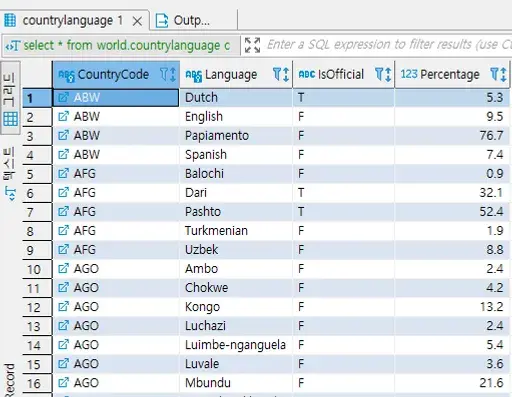This screenshot has width=512, height=397.
Task: Select the 32.1 percentage cell
Action: 452,192
